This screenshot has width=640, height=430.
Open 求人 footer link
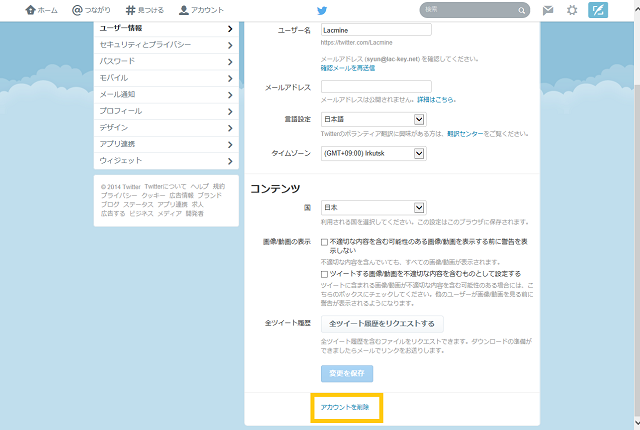coord(198,204)
